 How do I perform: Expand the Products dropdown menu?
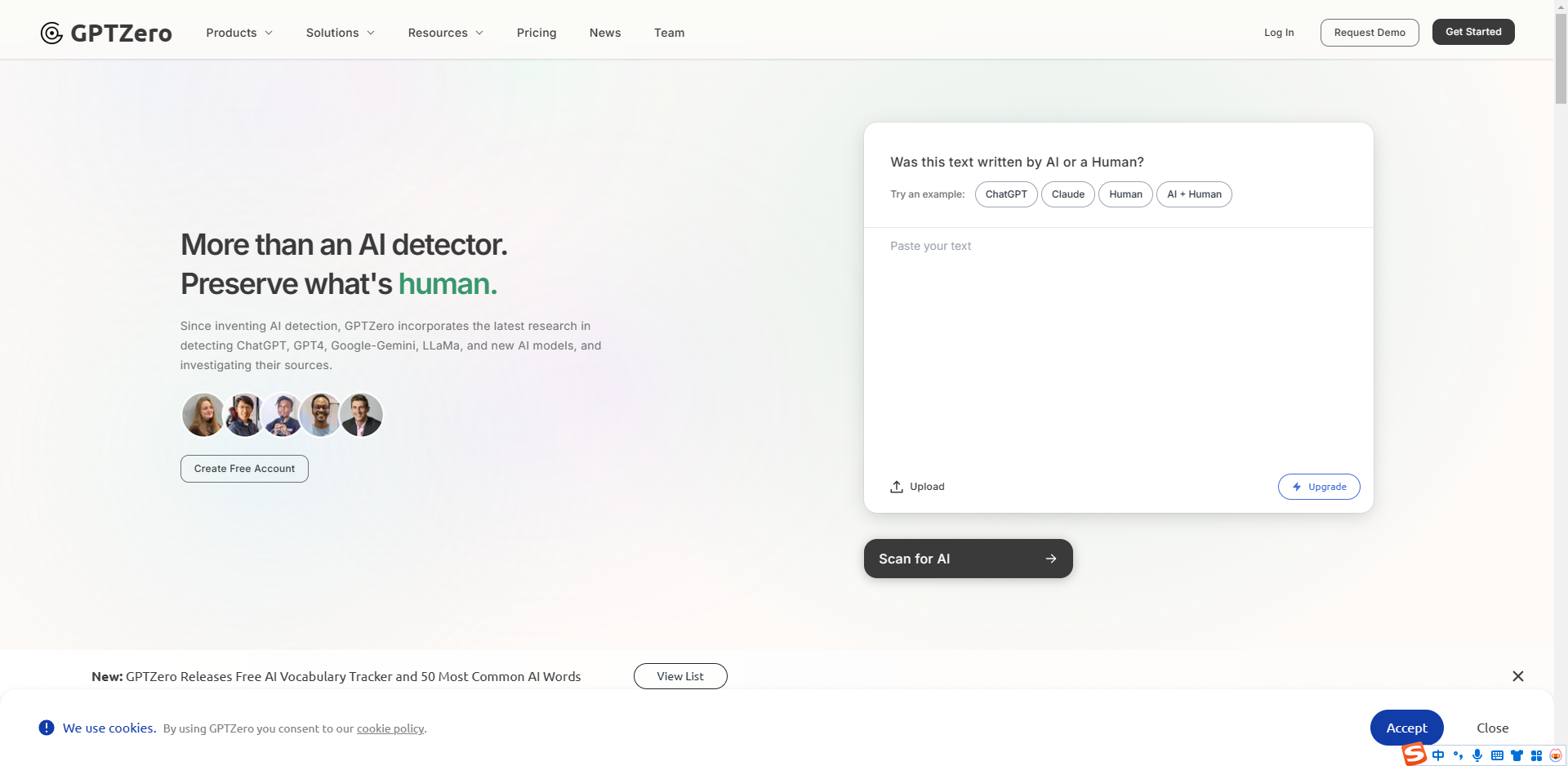[239, 33]
